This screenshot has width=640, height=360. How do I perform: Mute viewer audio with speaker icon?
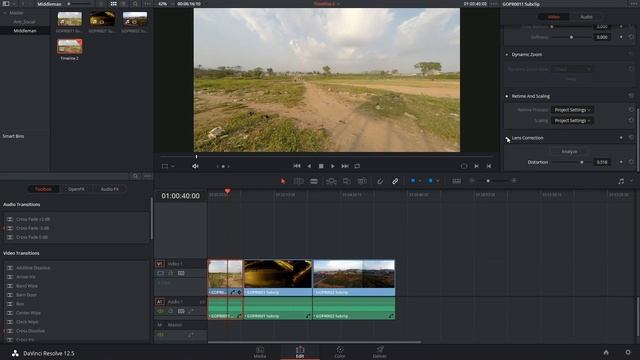[x=195, y=166]
